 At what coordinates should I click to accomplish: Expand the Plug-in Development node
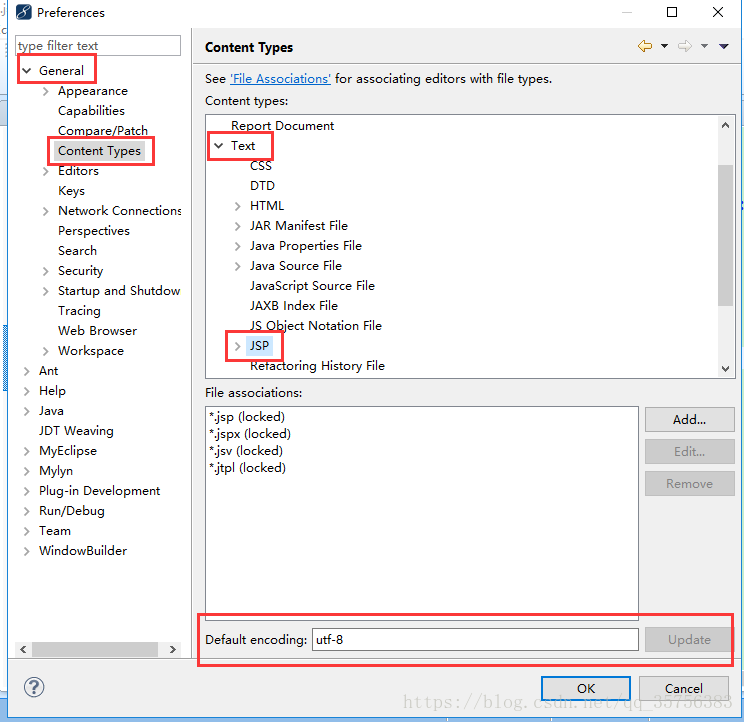[x=27, y=491]
